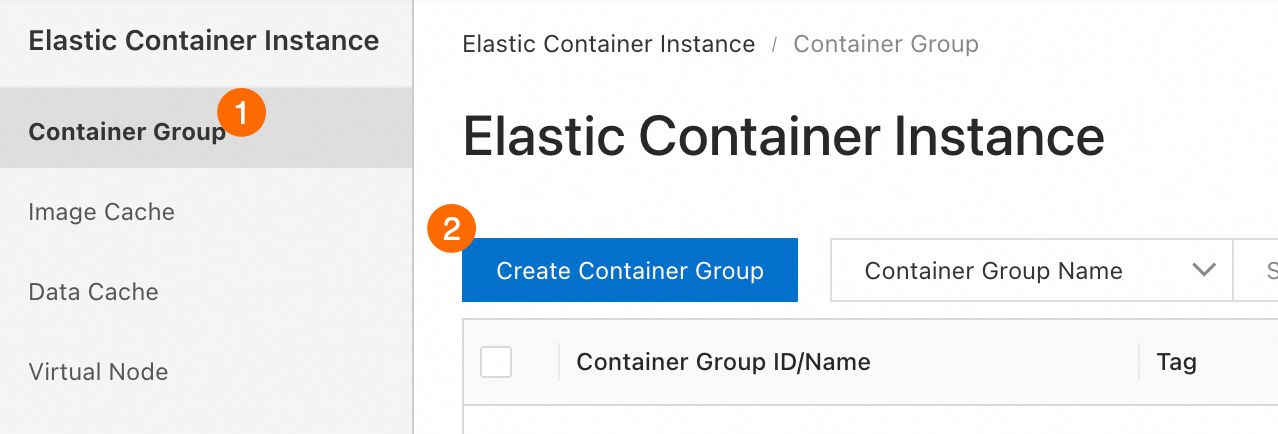Open Image Cache from the sidebar

[102, 212]
